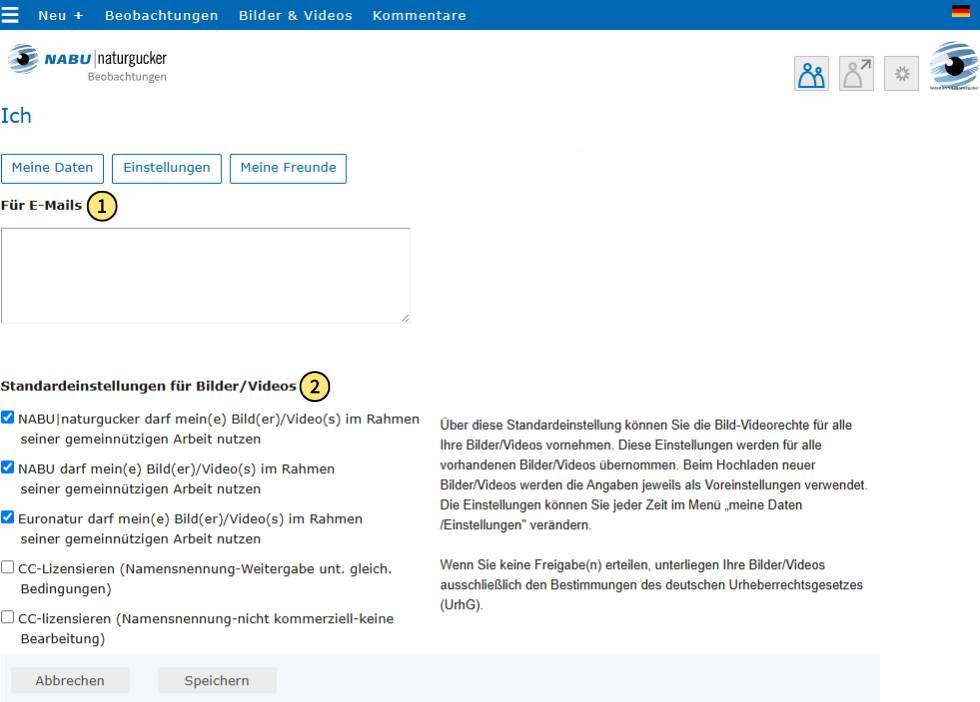Uncheck NABU darf mein(e) Bild(er) checkbox
The height and width of the screenshot is (702, 980).
(x=8, y=468)
